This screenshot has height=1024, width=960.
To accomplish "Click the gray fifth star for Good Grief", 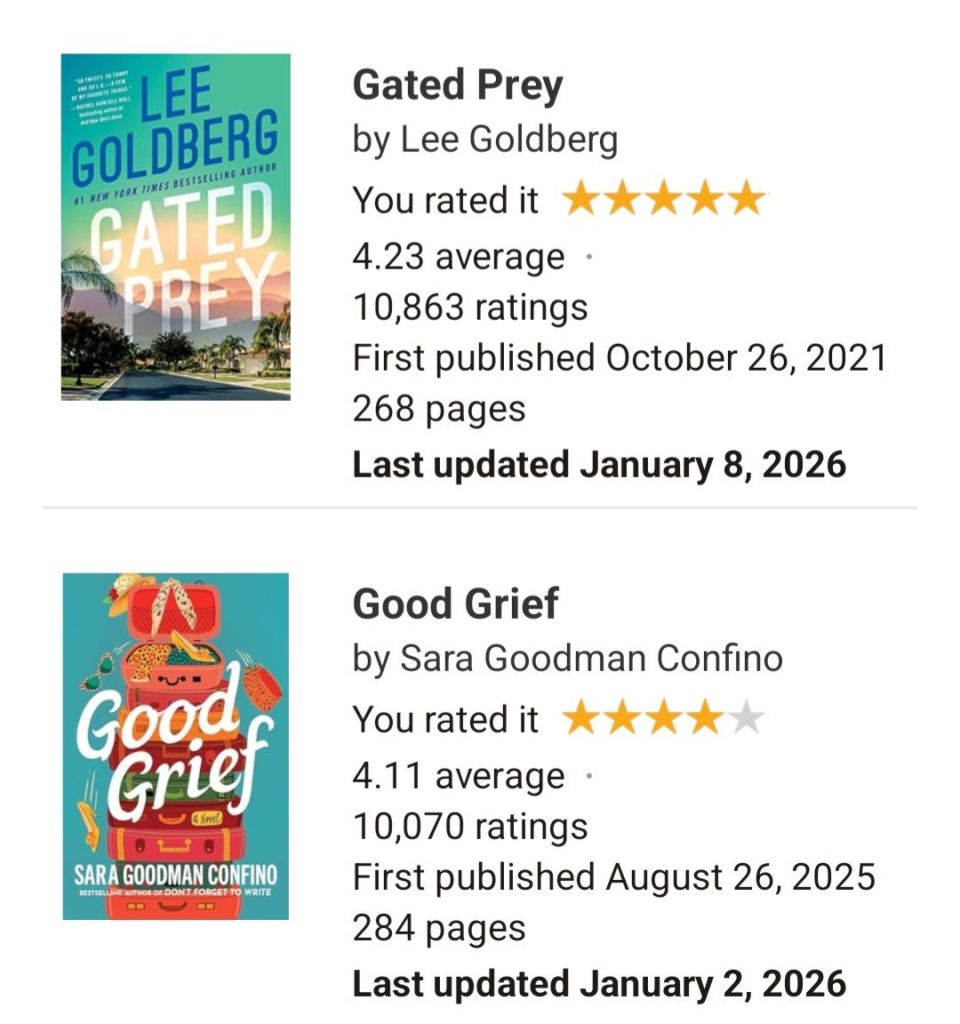I will (745, 718).
